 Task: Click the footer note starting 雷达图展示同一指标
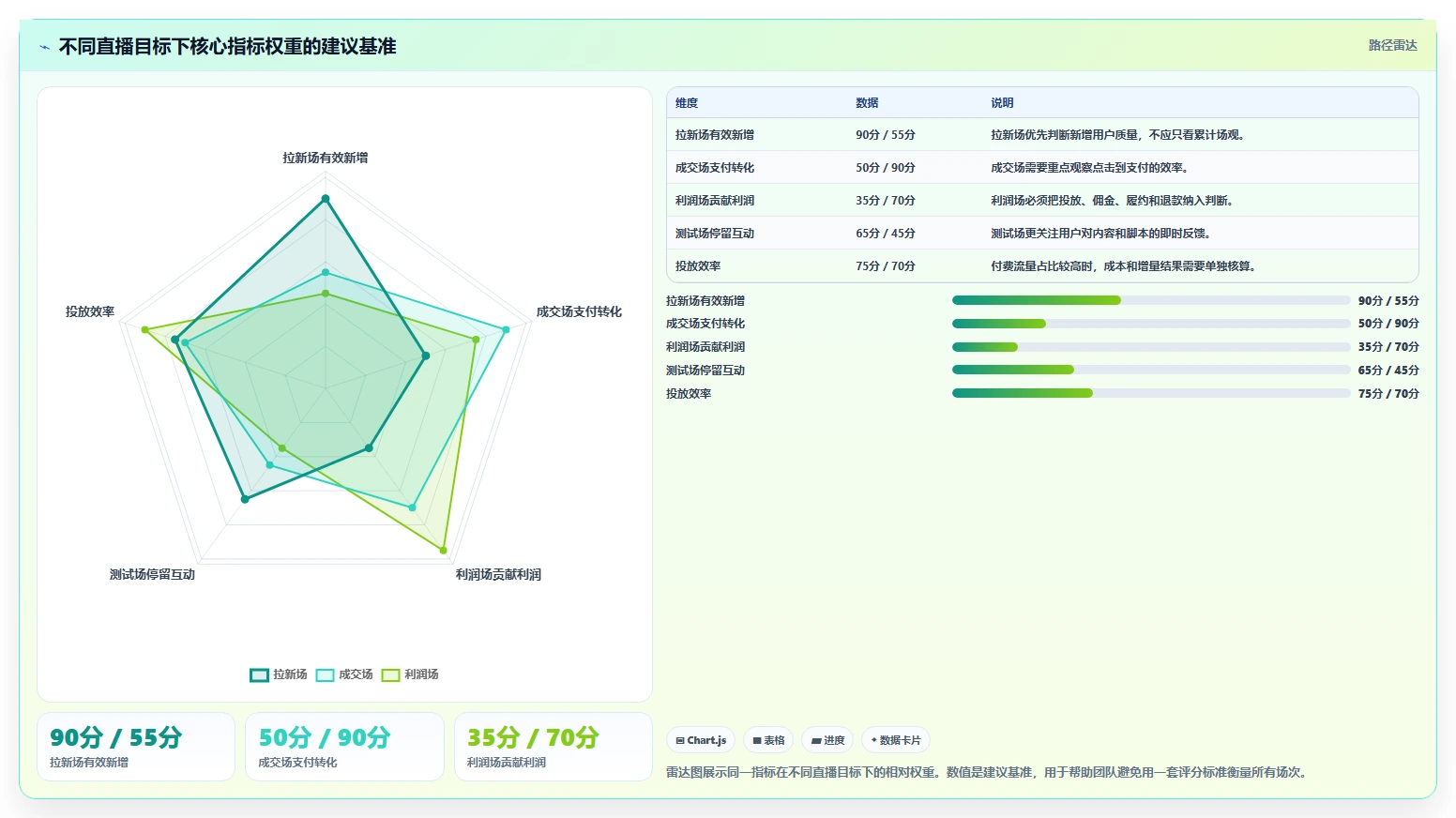click(x=988, y=772)
